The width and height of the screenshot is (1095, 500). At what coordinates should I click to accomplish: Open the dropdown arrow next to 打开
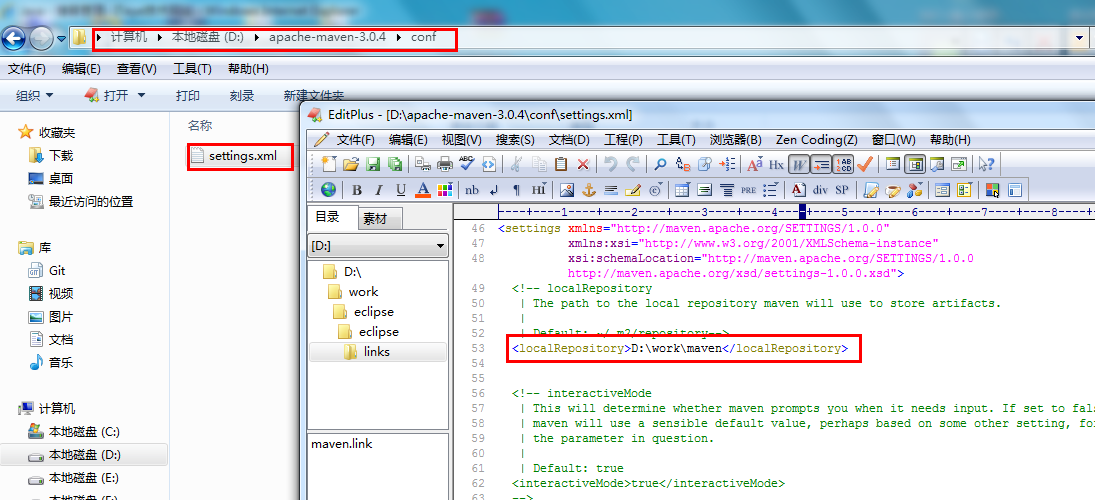coord(141,96)
